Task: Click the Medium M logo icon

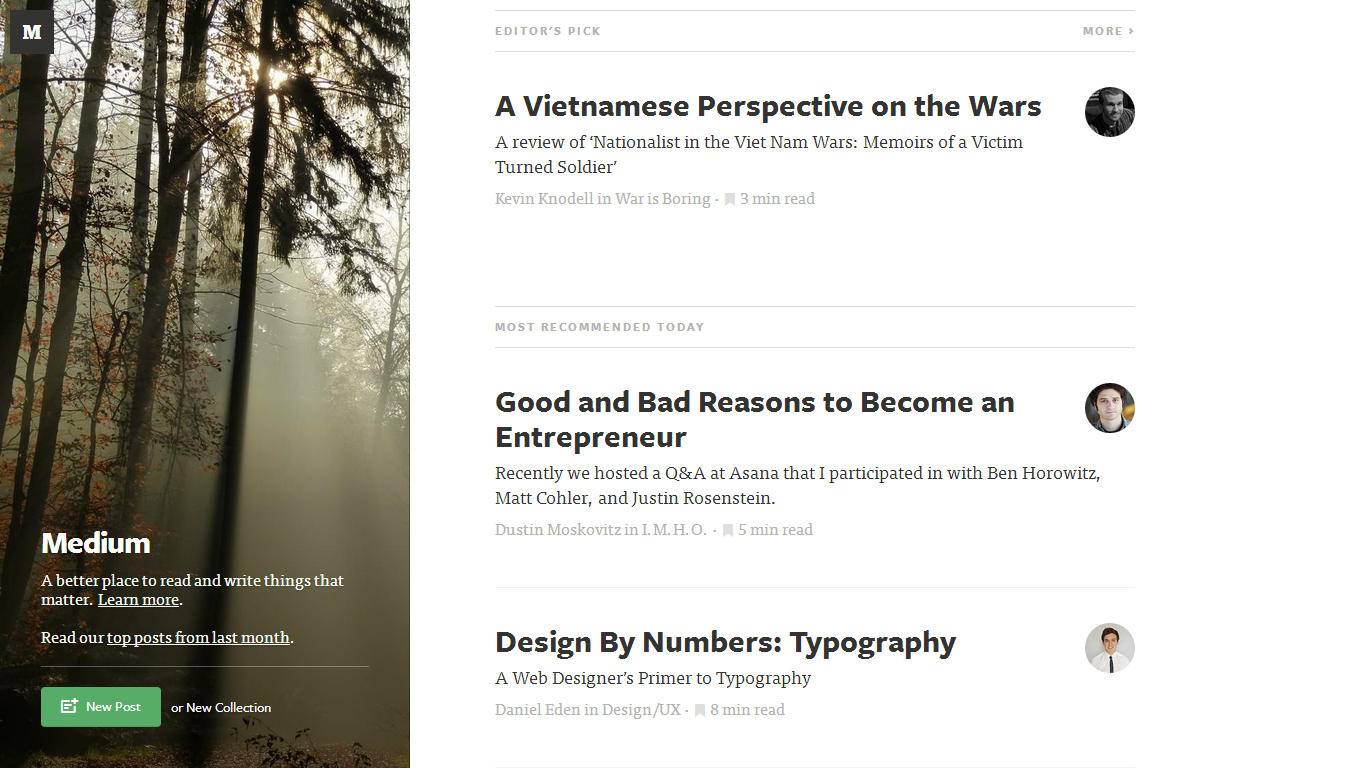Action: 32,32
